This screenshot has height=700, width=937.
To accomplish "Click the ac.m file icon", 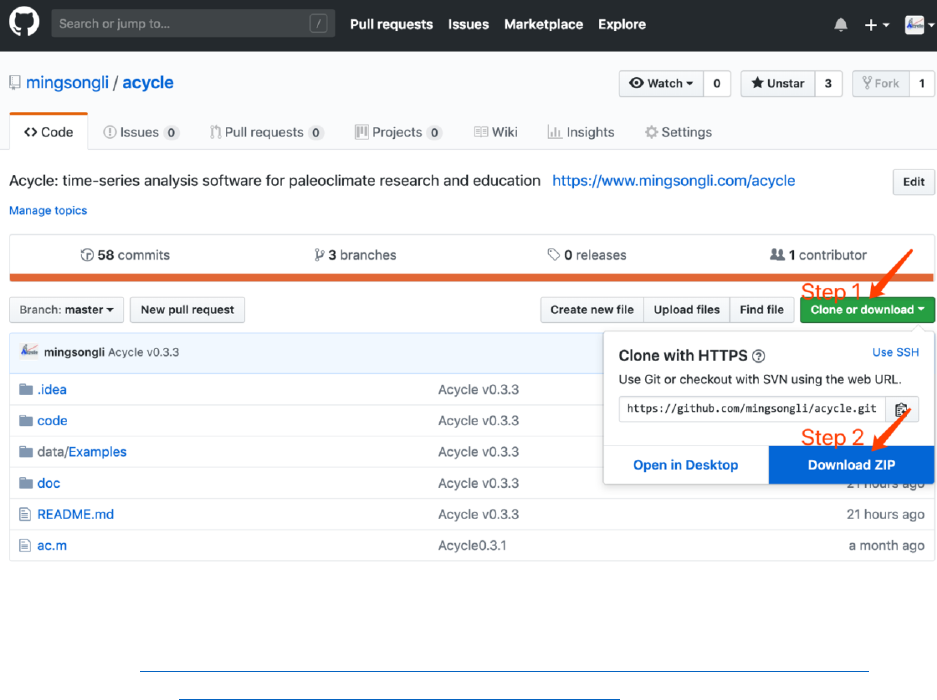I will (26, 546).
